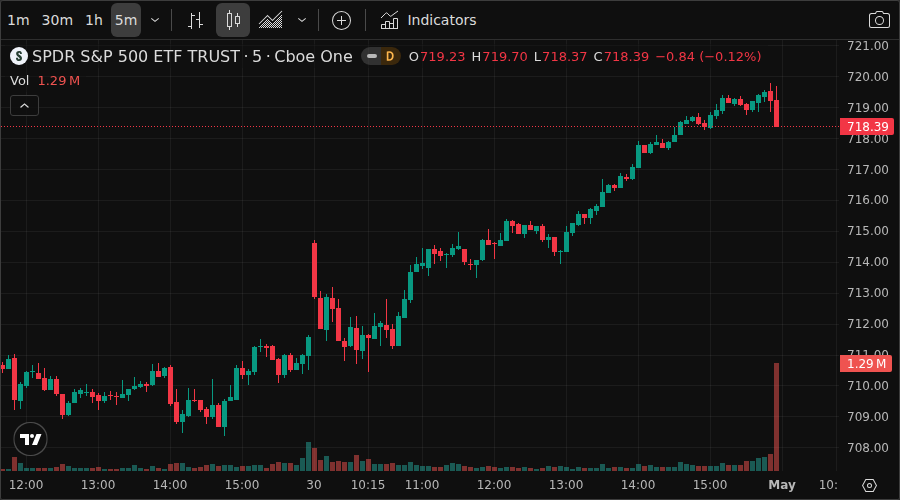900x500 pixels.
Task: Open chart settings gear icon
Action: point(870,485)
